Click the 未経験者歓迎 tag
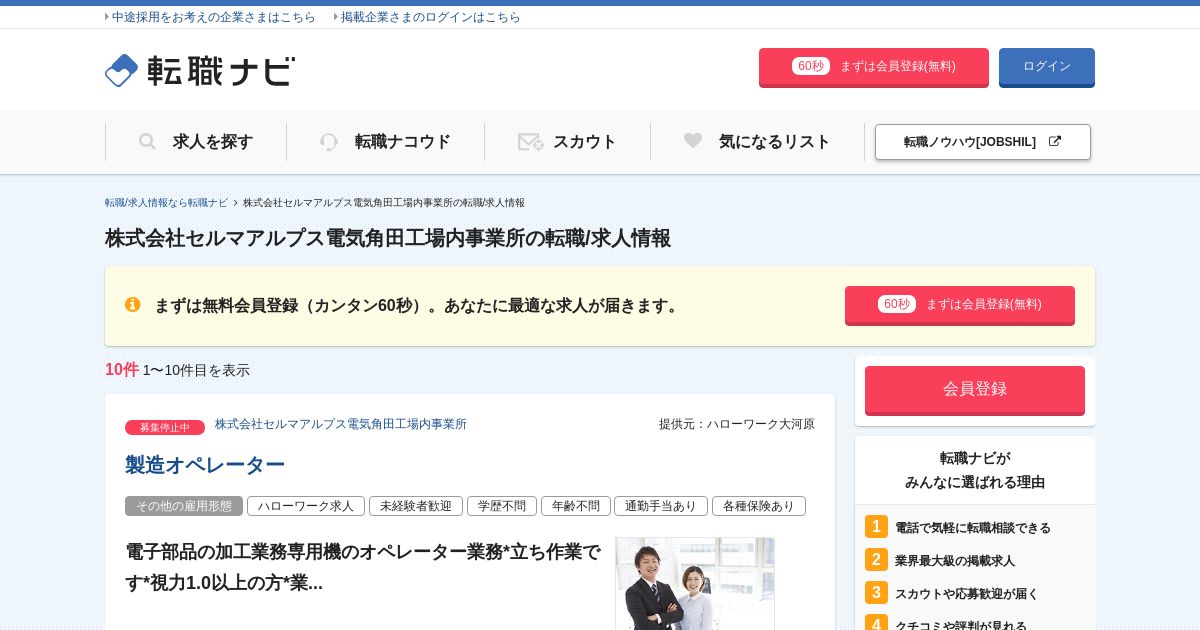This screenshot has width=1200, height=630. point(416,506)
